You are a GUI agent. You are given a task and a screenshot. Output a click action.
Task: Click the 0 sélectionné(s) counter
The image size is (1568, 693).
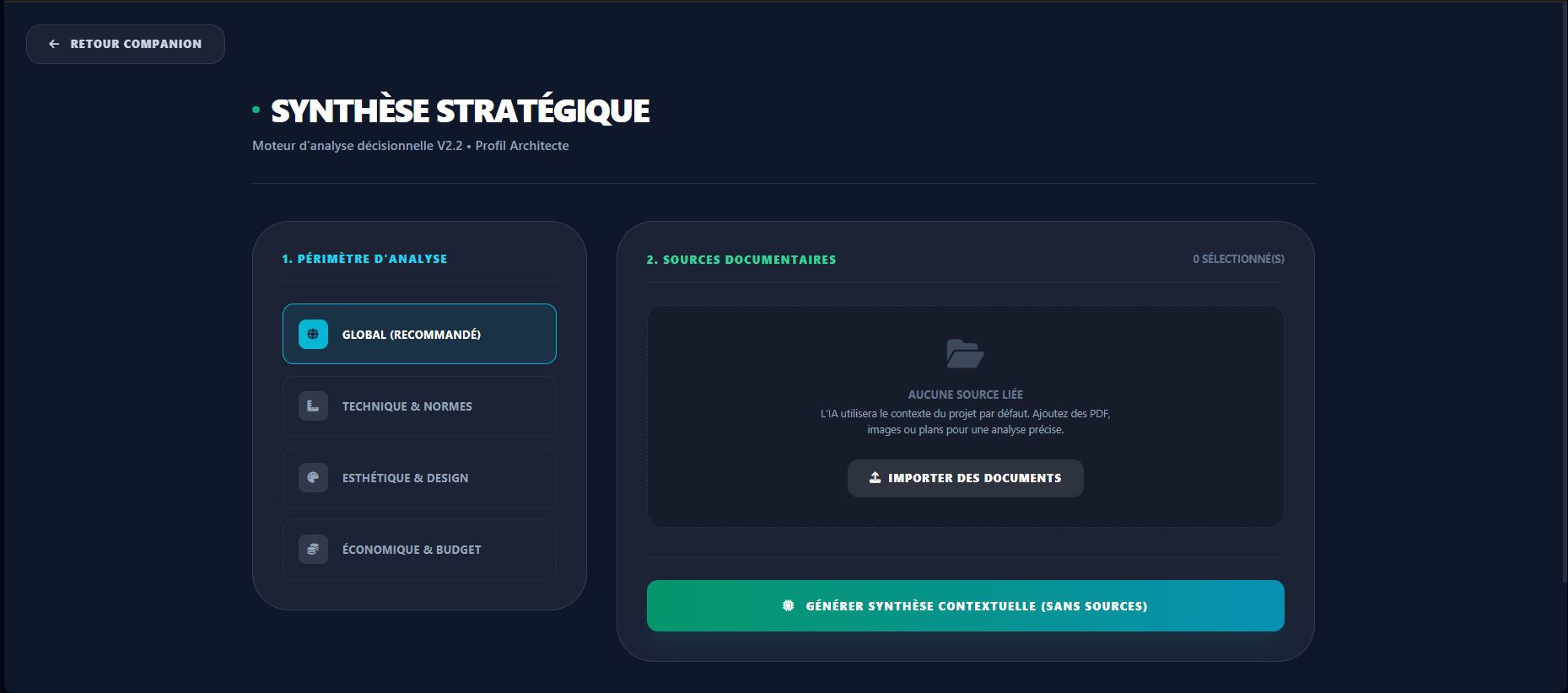pos(1238,259)
